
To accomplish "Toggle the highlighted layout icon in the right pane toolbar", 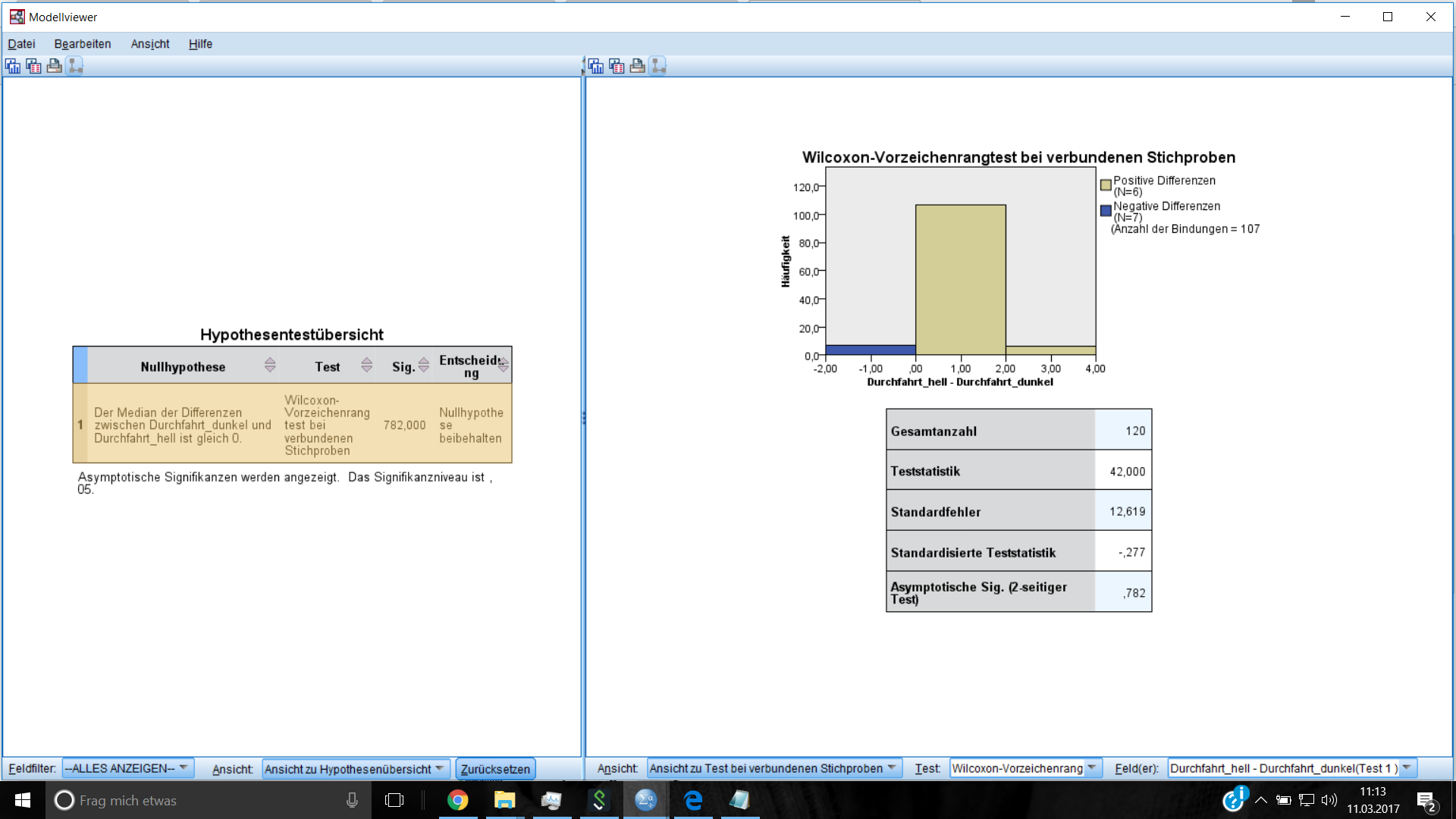I will pos(657,66).
